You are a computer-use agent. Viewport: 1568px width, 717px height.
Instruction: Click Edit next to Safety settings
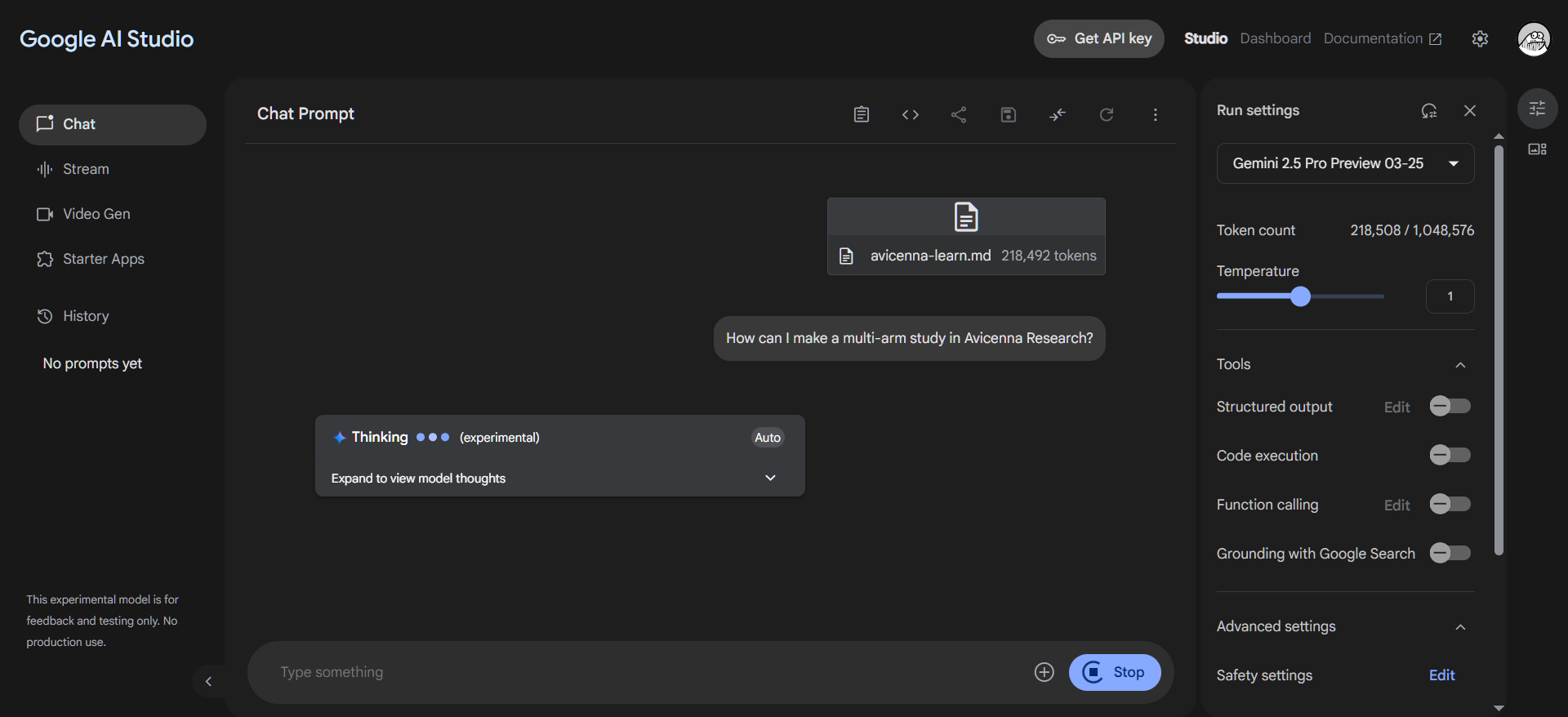pyautogui.click(x=1441, y=675)
